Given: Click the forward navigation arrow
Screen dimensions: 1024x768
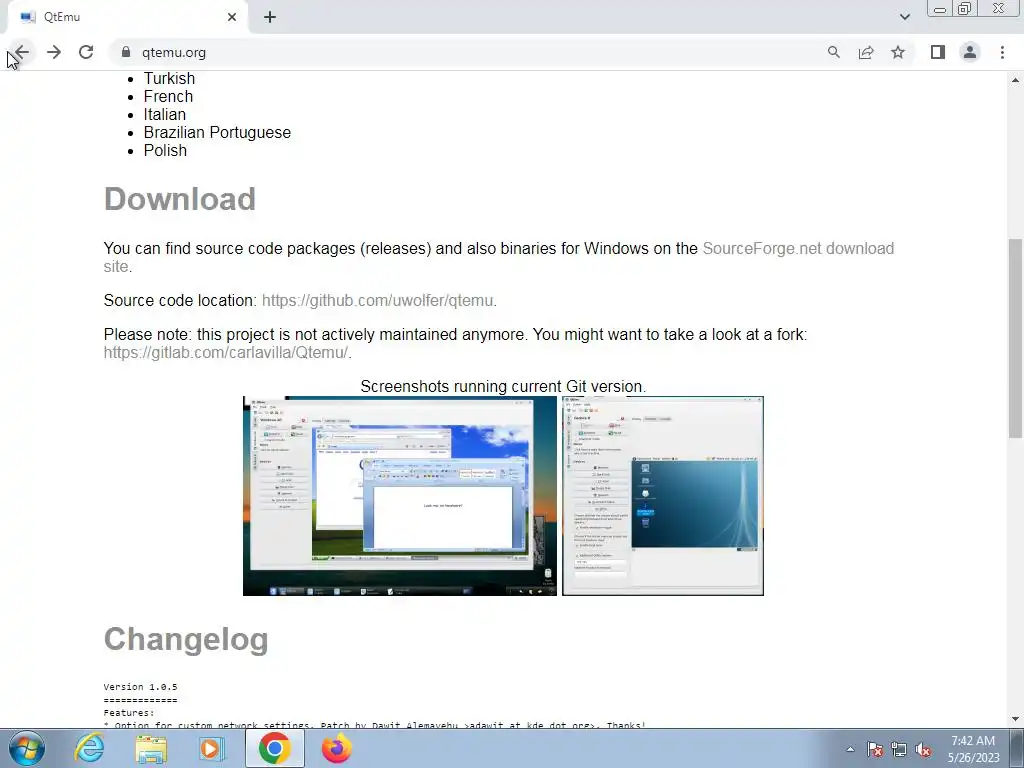Looking at the screenshot, I should click(x=54, y=52).
